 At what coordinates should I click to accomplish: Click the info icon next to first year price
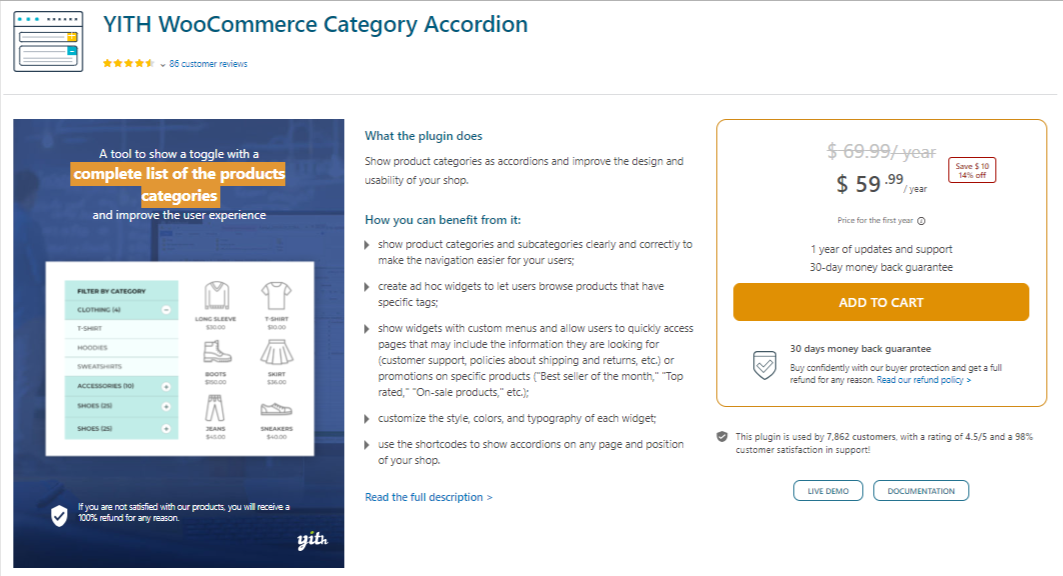point(921,220)
